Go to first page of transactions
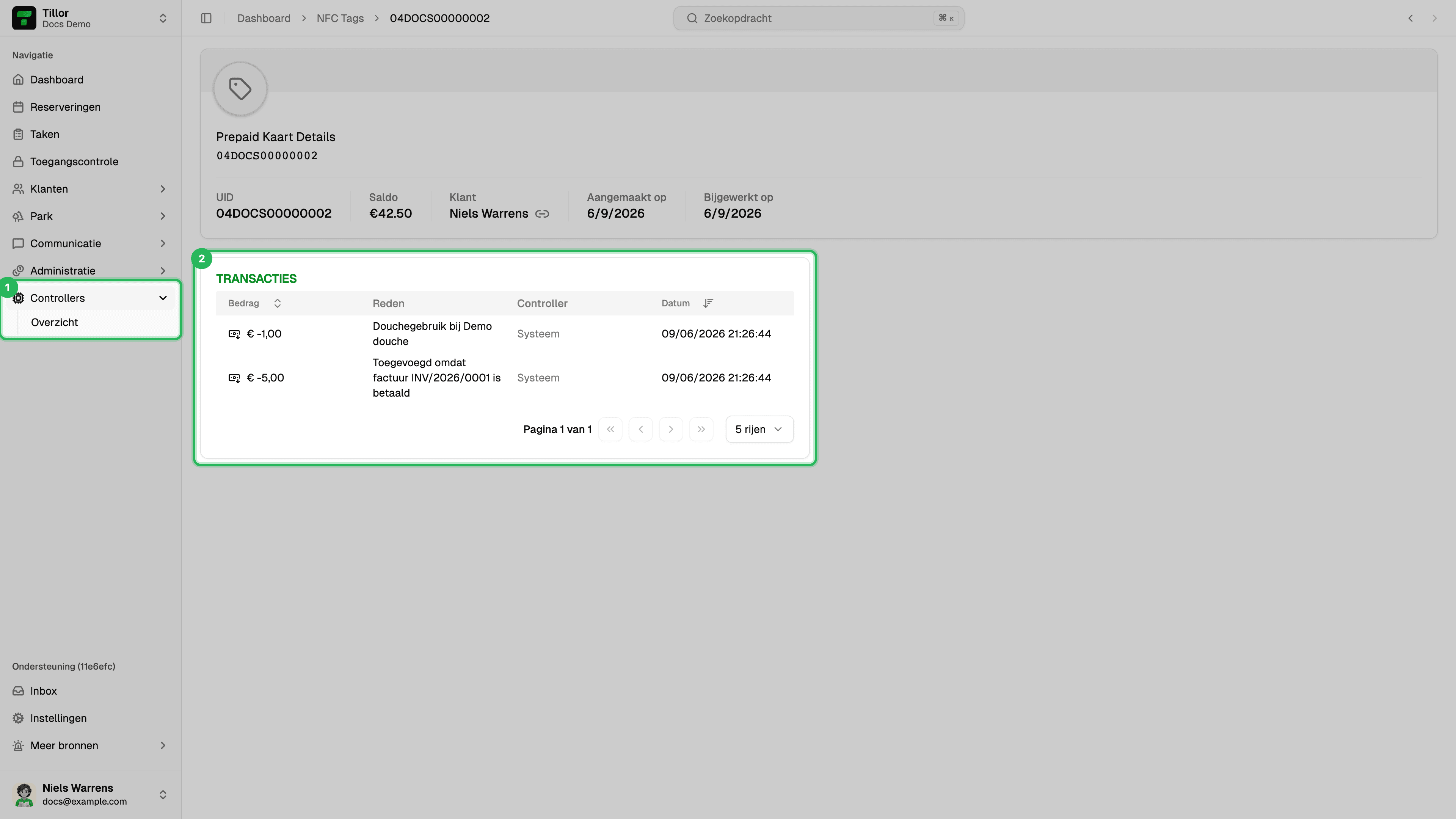The image size is (1456, 819). click(610, 430)
